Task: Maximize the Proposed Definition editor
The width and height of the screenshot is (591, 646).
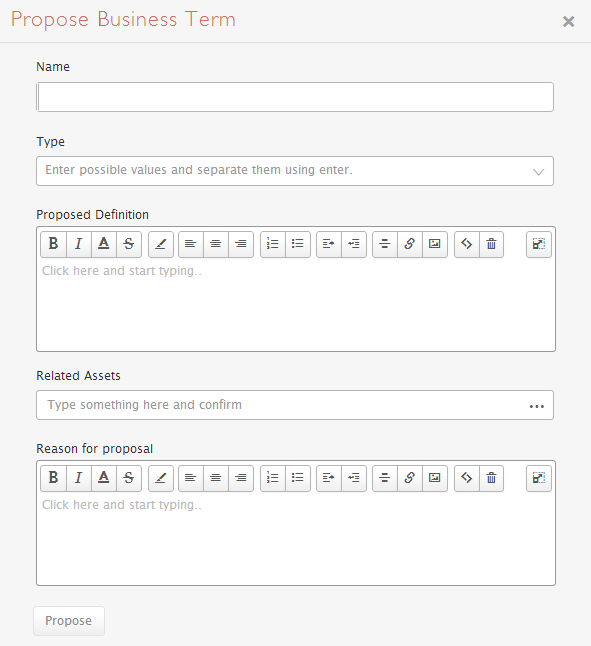Action: (539, 244)
